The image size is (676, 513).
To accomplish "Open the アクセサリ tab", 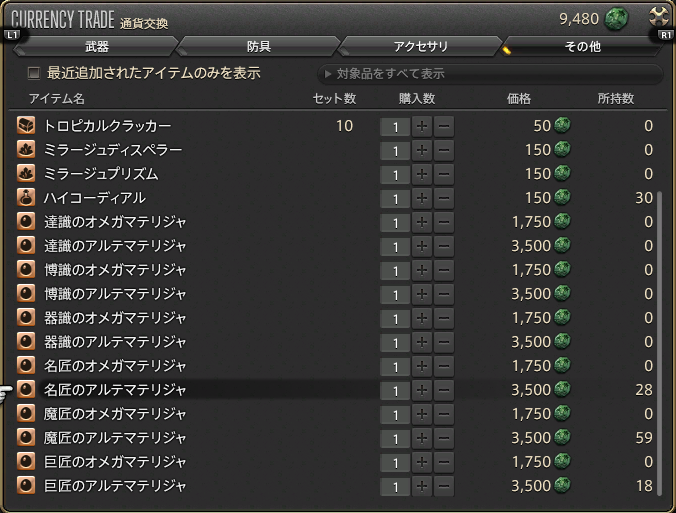I will tap(421, 47).
